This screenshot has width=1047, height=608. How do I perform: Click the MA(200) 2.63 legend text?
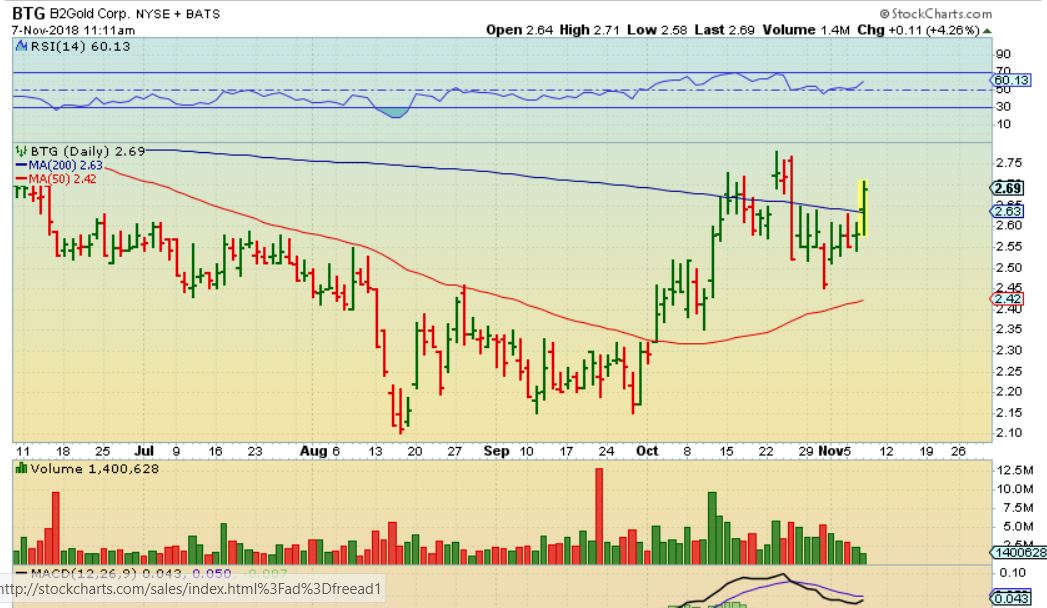[x=65, y=166]
